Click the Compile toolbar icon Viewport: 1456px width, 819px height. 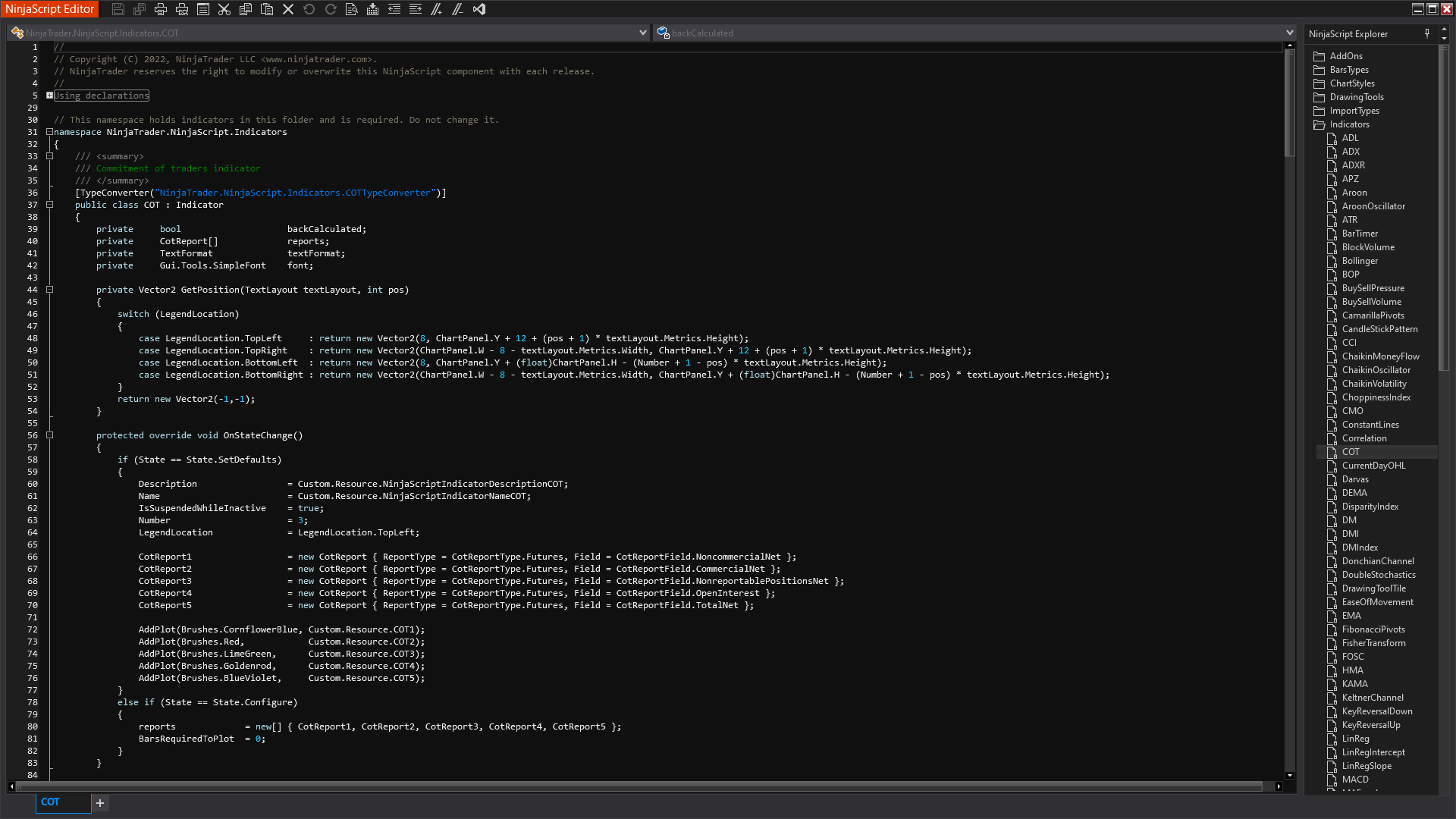[x=372, y=9]
